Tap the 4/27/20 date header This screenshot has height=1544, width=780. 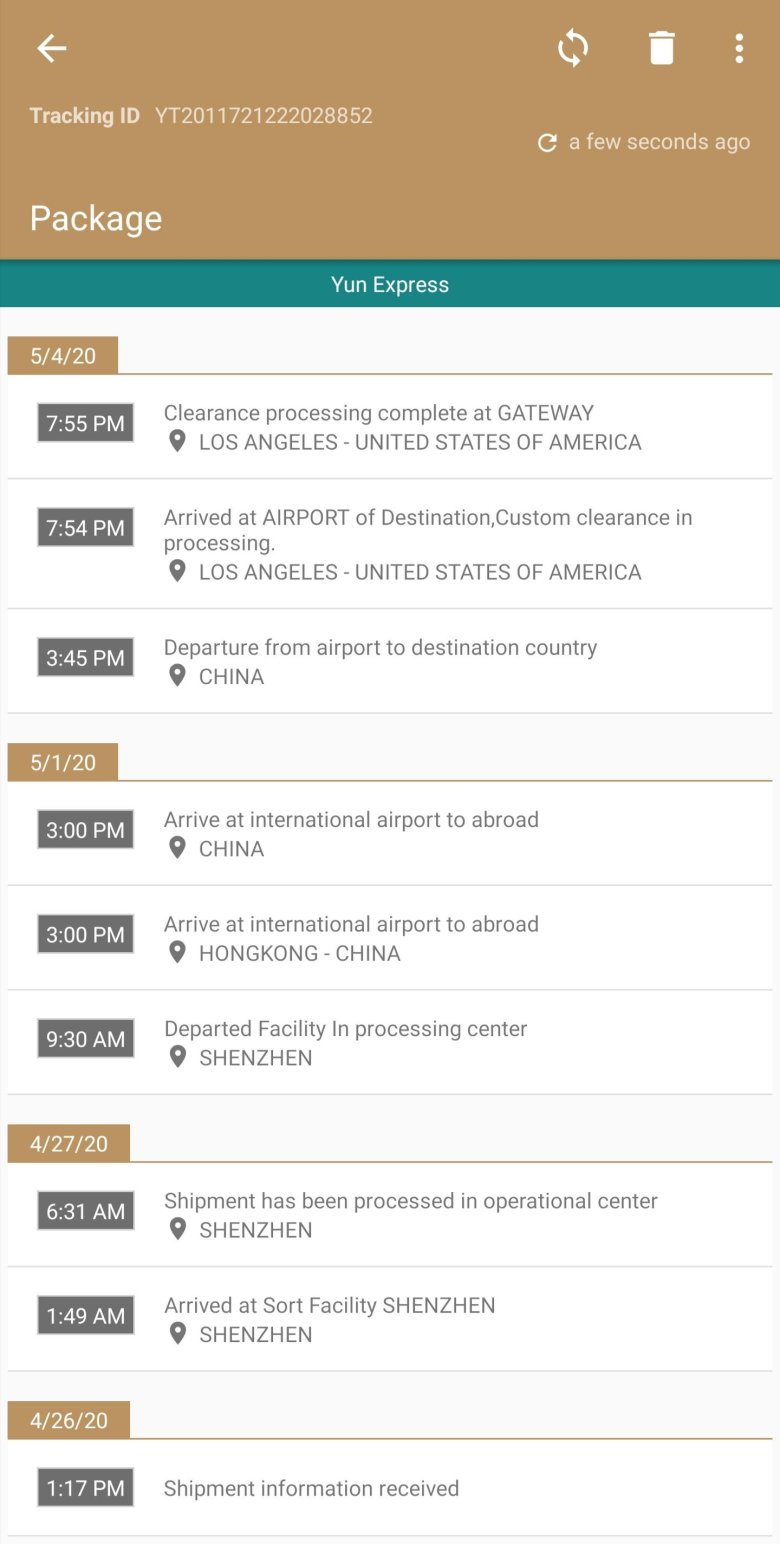69,1143
